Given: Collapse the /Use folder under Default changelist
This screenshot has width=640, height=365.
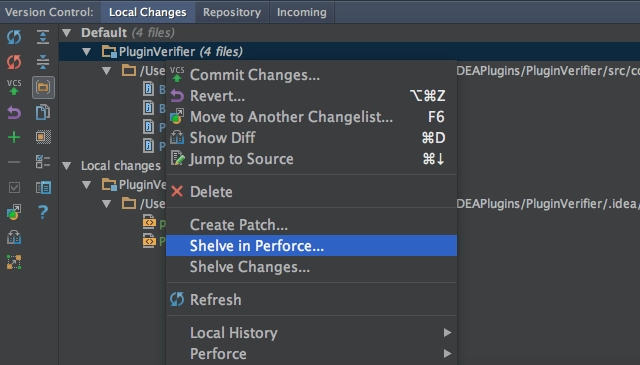Looking at the screenshot, I should tap(107, 71).
